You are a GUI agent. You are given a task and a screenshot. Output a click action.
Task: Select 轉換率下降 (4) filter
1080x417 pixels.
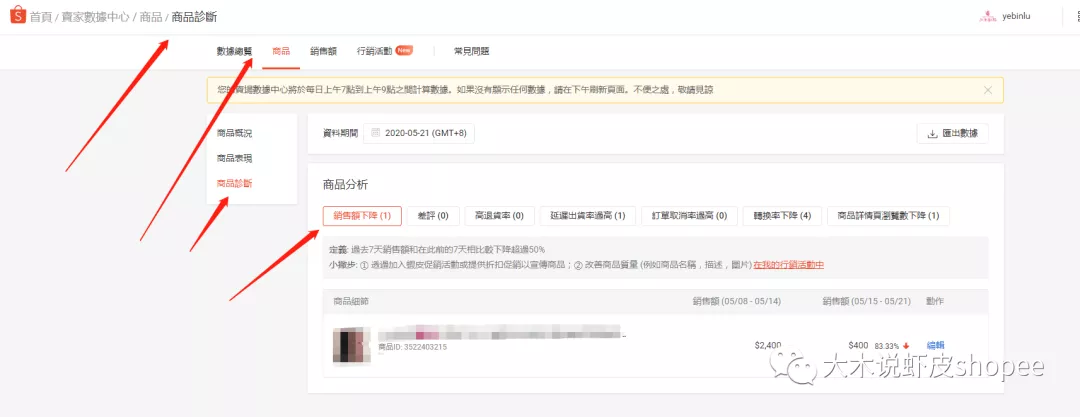coord(782,216)
